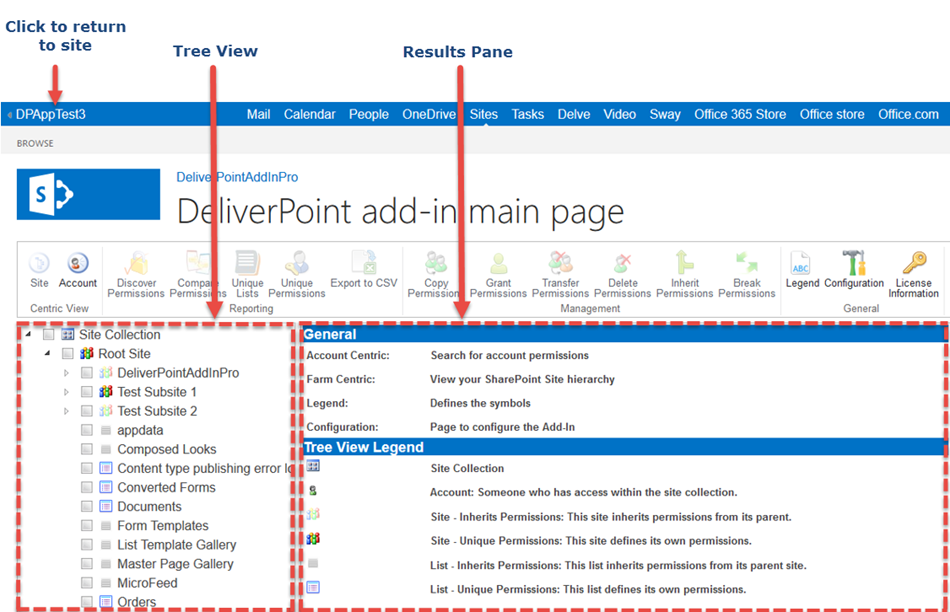Check the Composed Looks checkbox
950x612 pixels.
click(87, 449)
